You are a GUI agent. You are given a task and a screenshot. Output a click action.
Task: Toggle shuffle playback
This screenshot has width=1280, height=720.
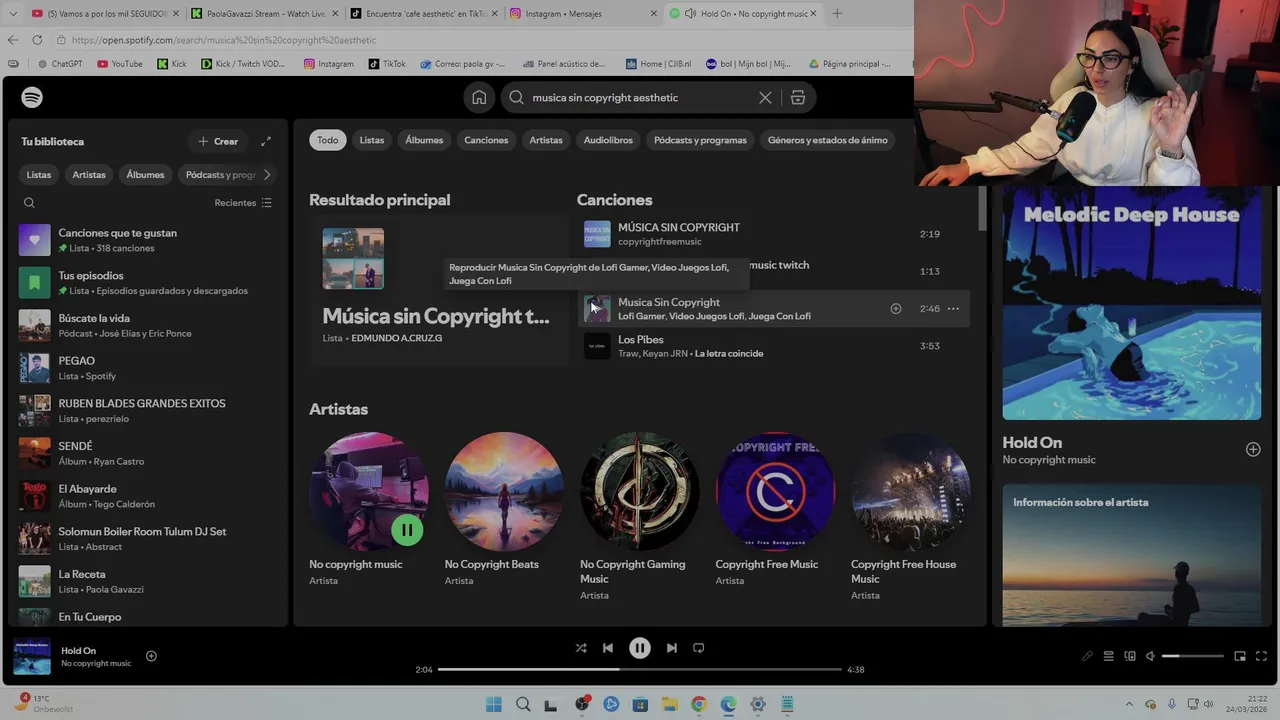coord(581,648)
